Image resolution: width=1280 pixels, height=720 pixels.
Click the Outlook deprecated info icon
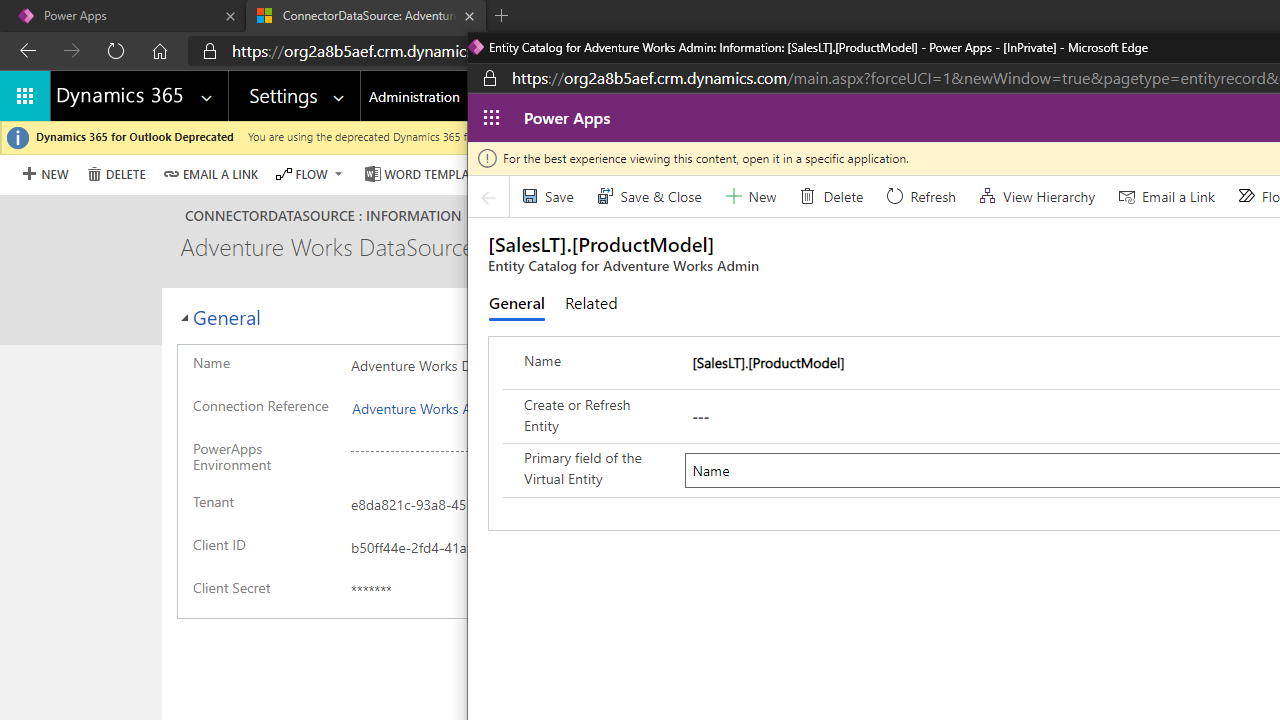pos(18,138)
